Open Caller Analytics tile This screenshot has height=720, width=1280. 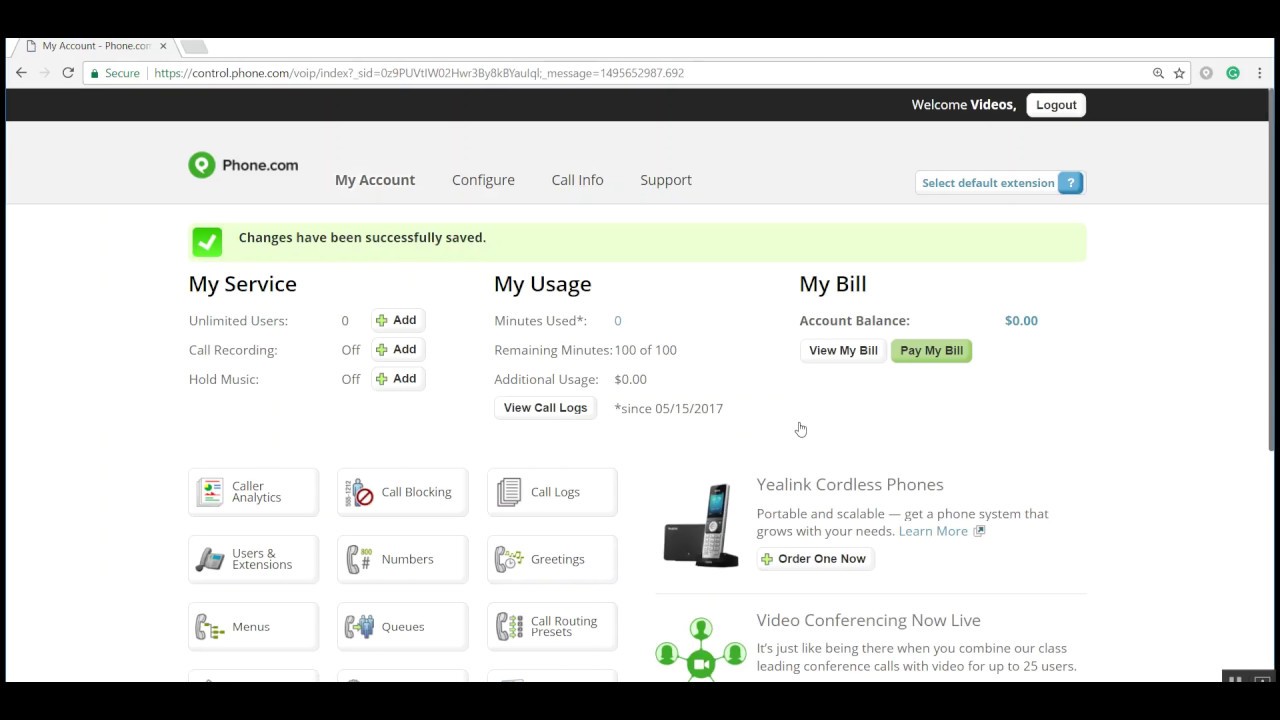coord(254,492)
